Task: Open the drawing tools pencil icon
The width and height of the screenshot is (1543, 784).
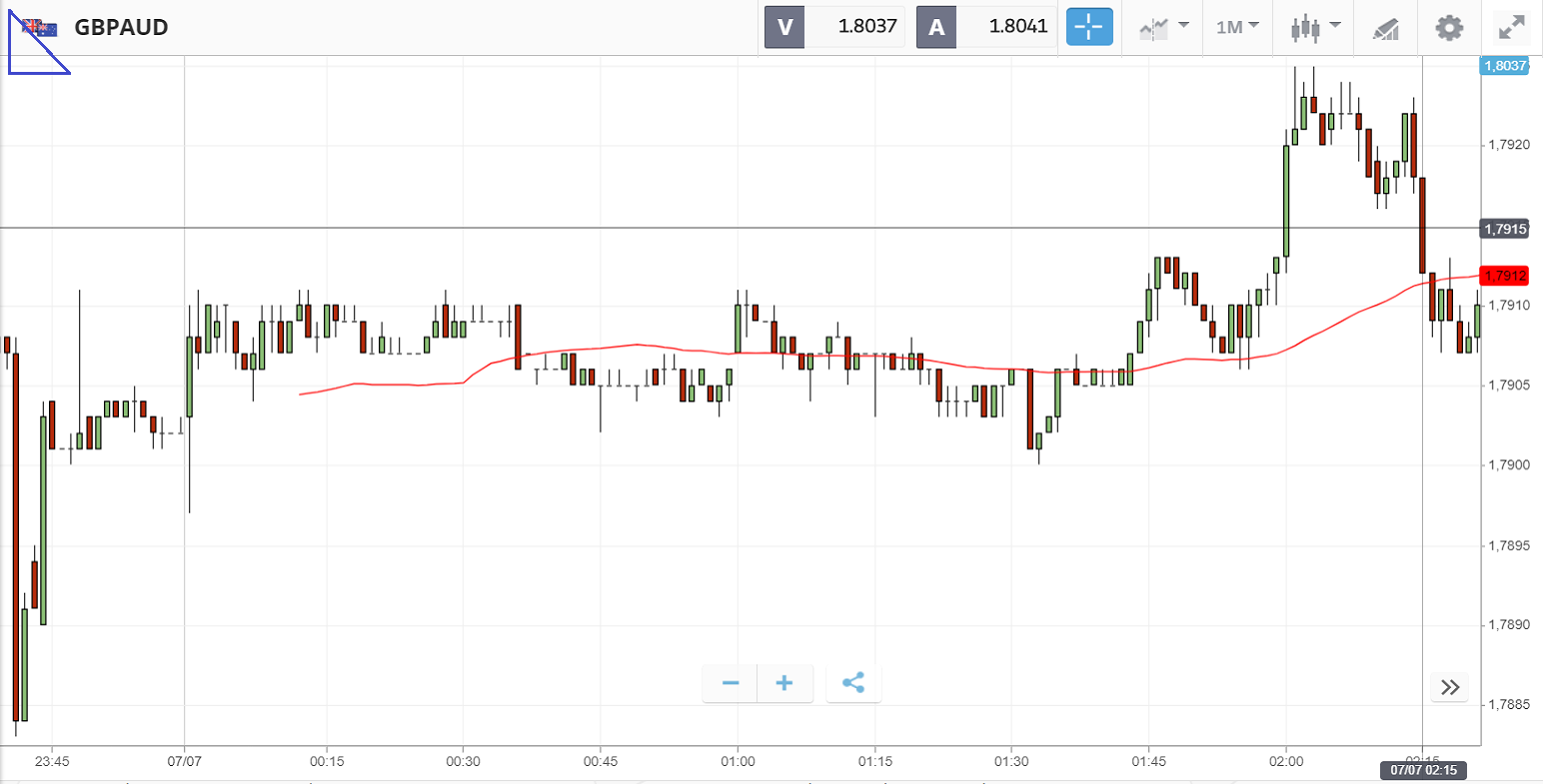Action: (x=1385, y=28)
